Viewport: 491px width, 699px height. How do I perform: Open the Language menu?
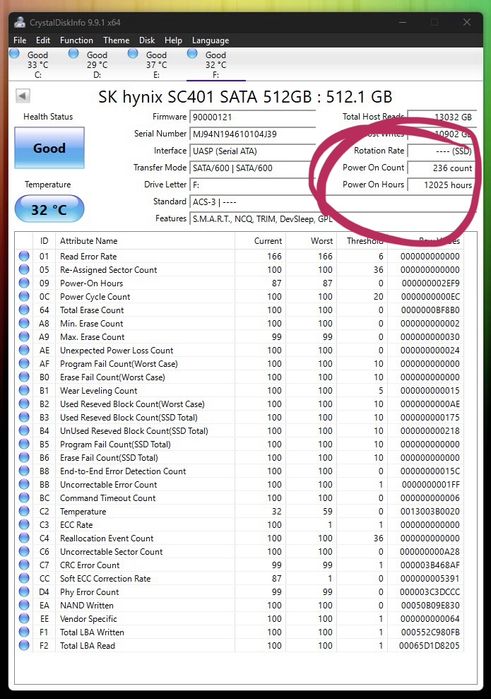210,40
